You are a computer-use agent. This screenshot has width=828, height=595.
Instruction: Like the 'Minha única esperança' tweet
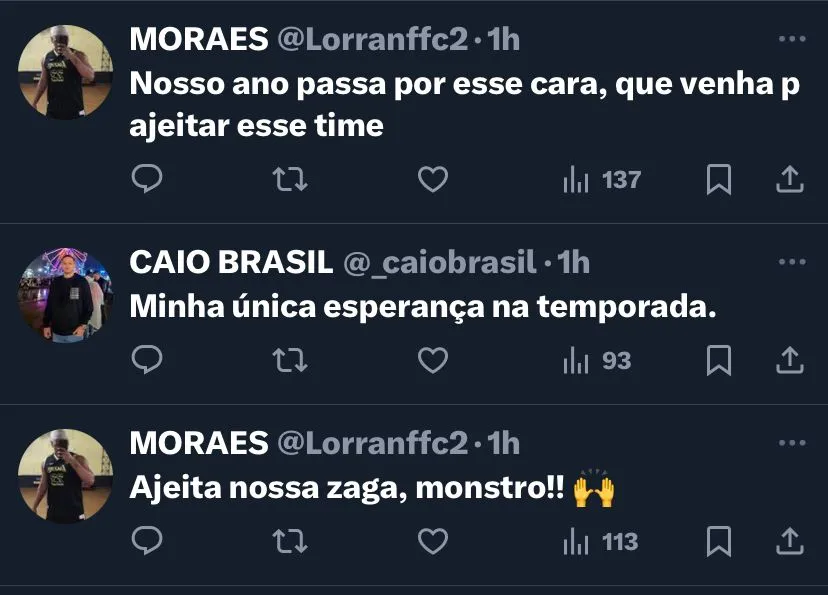pyautogui.click(x=432, y=360)
